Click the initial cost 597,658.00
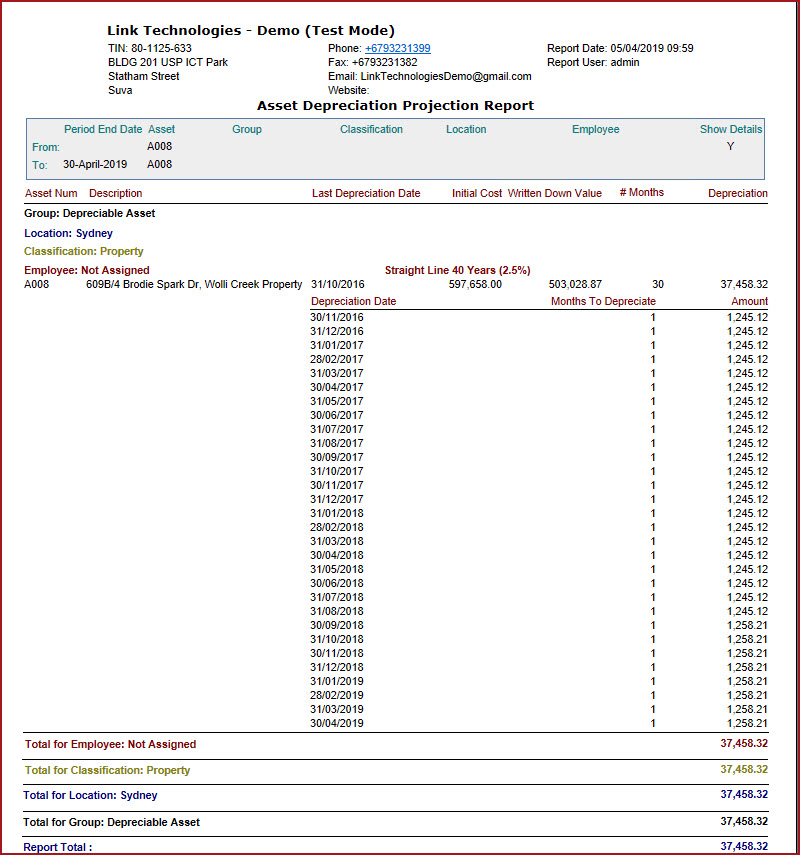The height and width of the screenshot is (855, 800). [475, 284]
